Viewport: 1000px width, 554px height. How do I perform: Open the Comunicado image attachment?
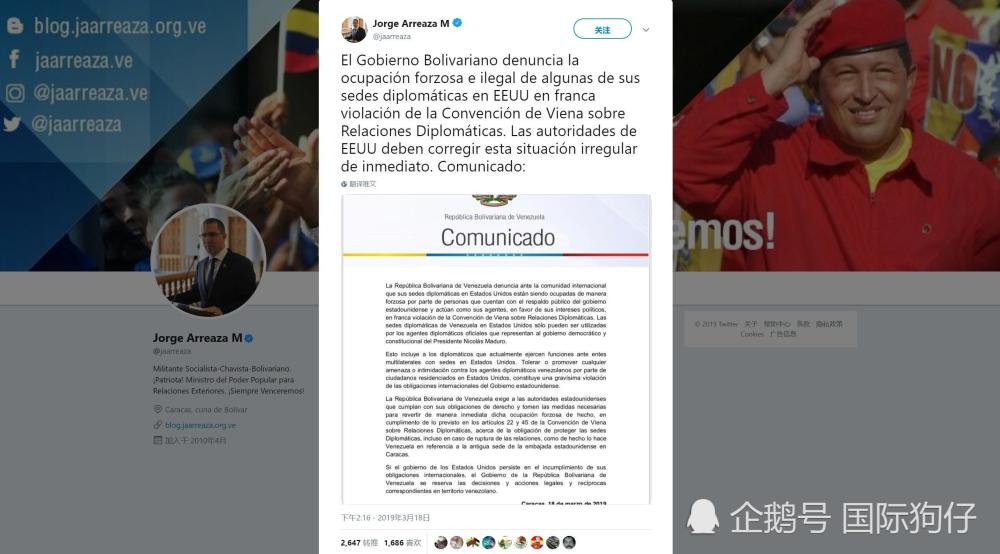point(496,349)
